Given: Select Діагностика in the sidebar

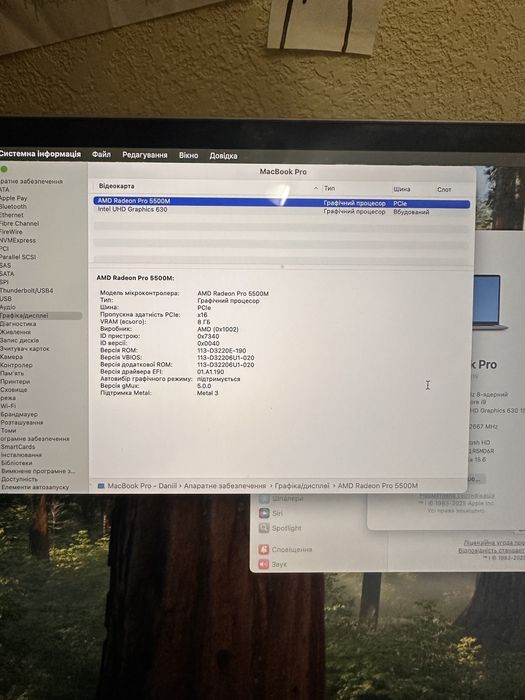Looking at the screenshot, I should tap(18, 324).
